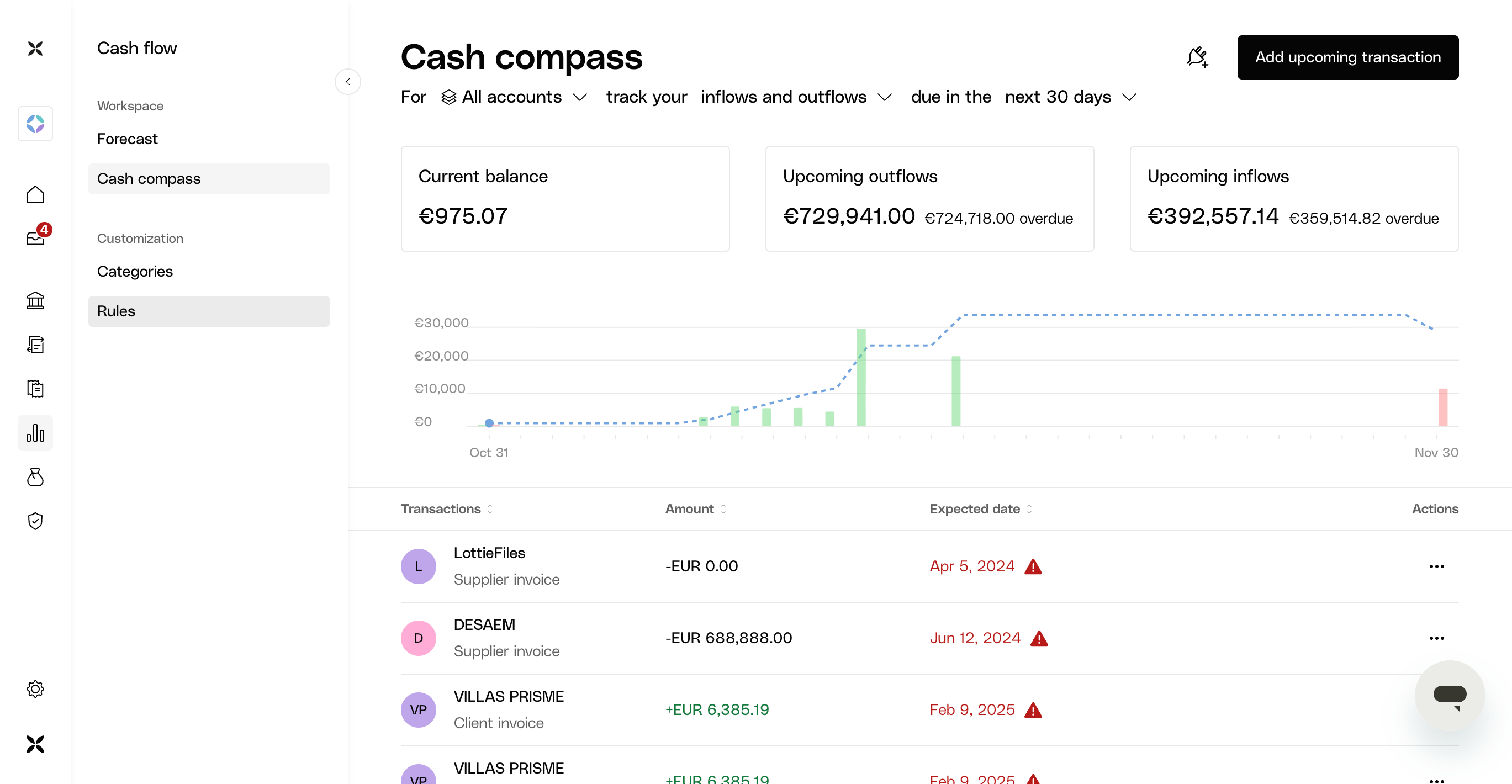Go to Forecast in the menu
1512x784 pixels.
click(x=128, y=139)
